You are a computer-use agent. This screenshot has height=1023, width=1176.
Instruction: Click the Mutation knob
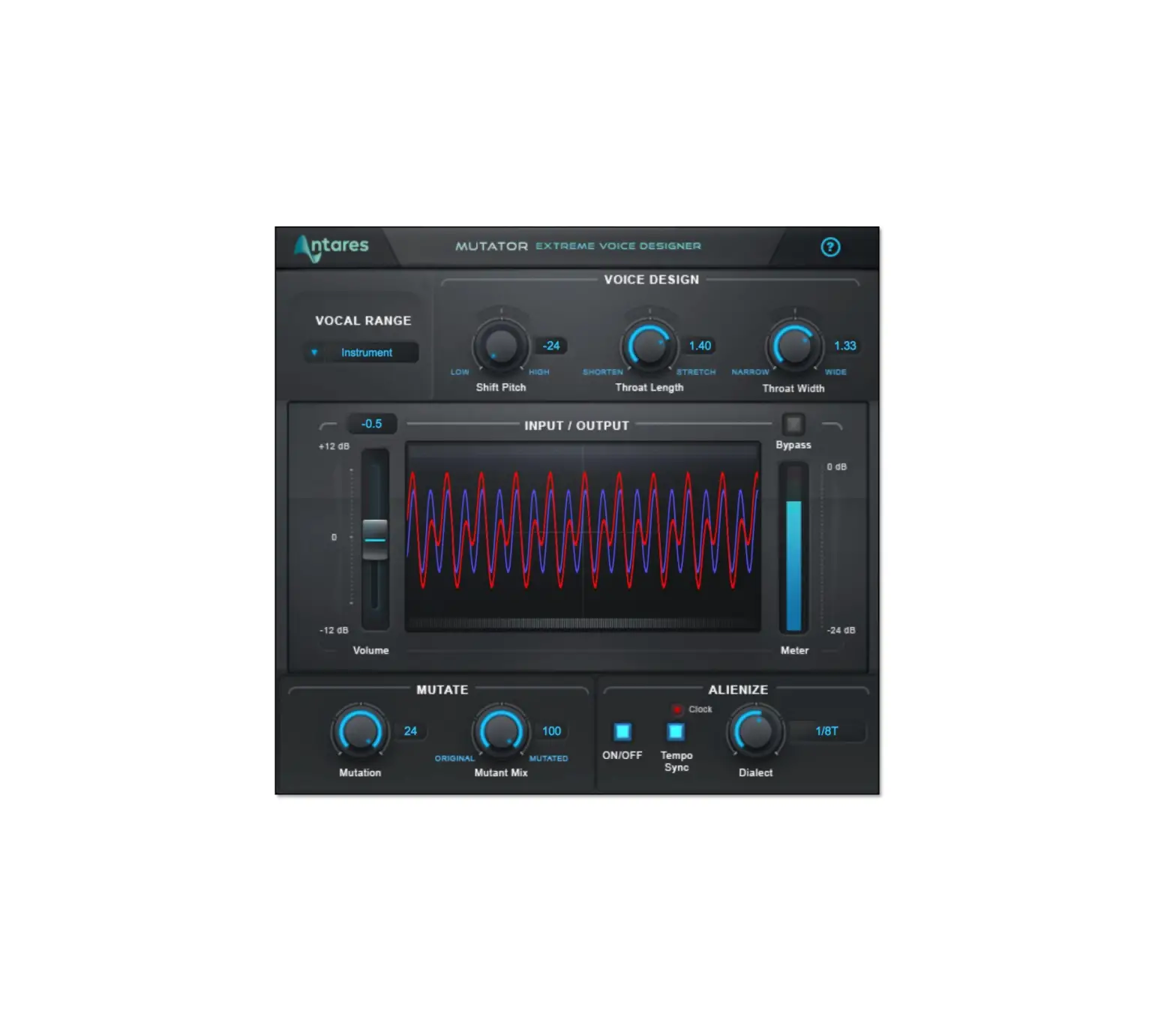360,731
